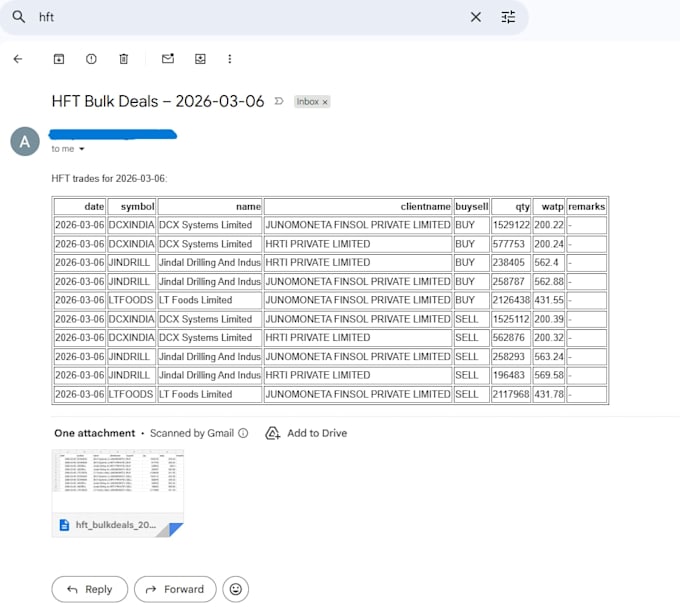
Task: Click the qty cell 577753
Action: point(511,244)
